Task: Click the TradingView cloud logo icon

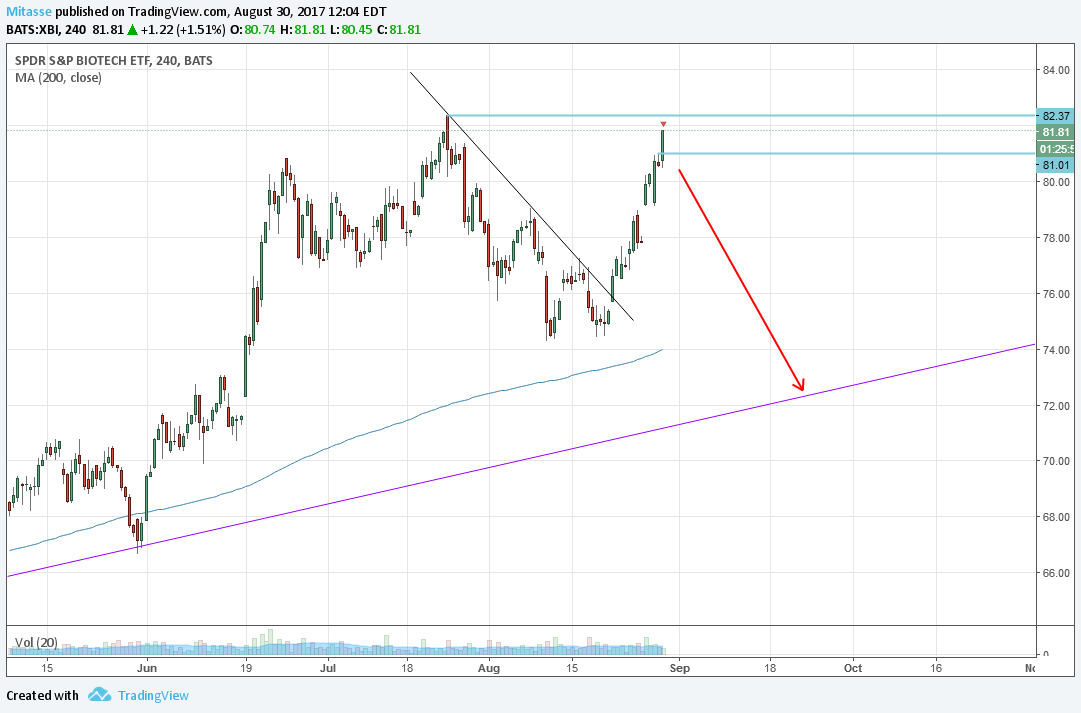Action: (99, 695)
